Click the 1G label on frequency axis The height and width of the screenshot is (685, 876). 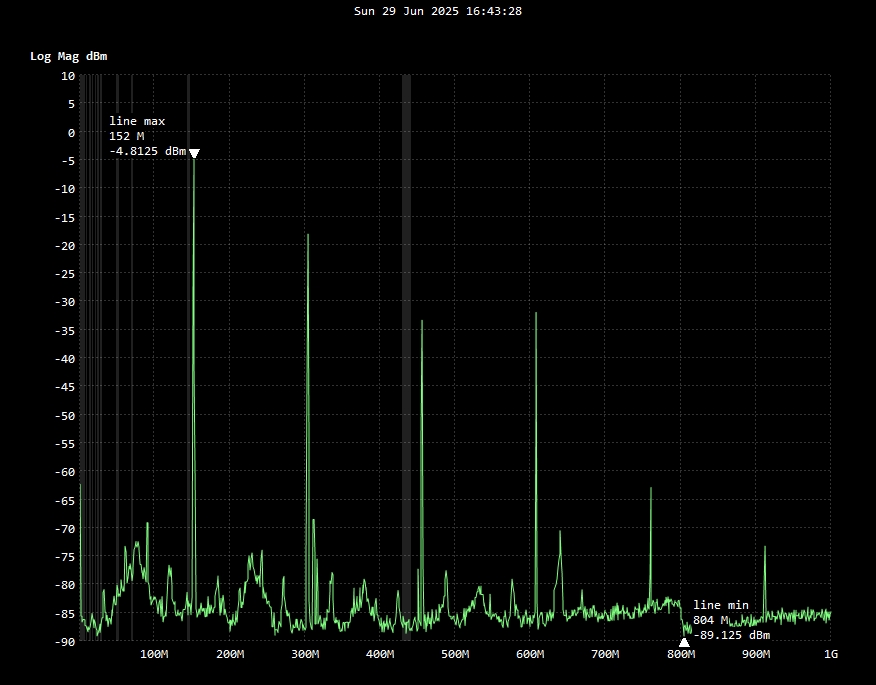830,655
